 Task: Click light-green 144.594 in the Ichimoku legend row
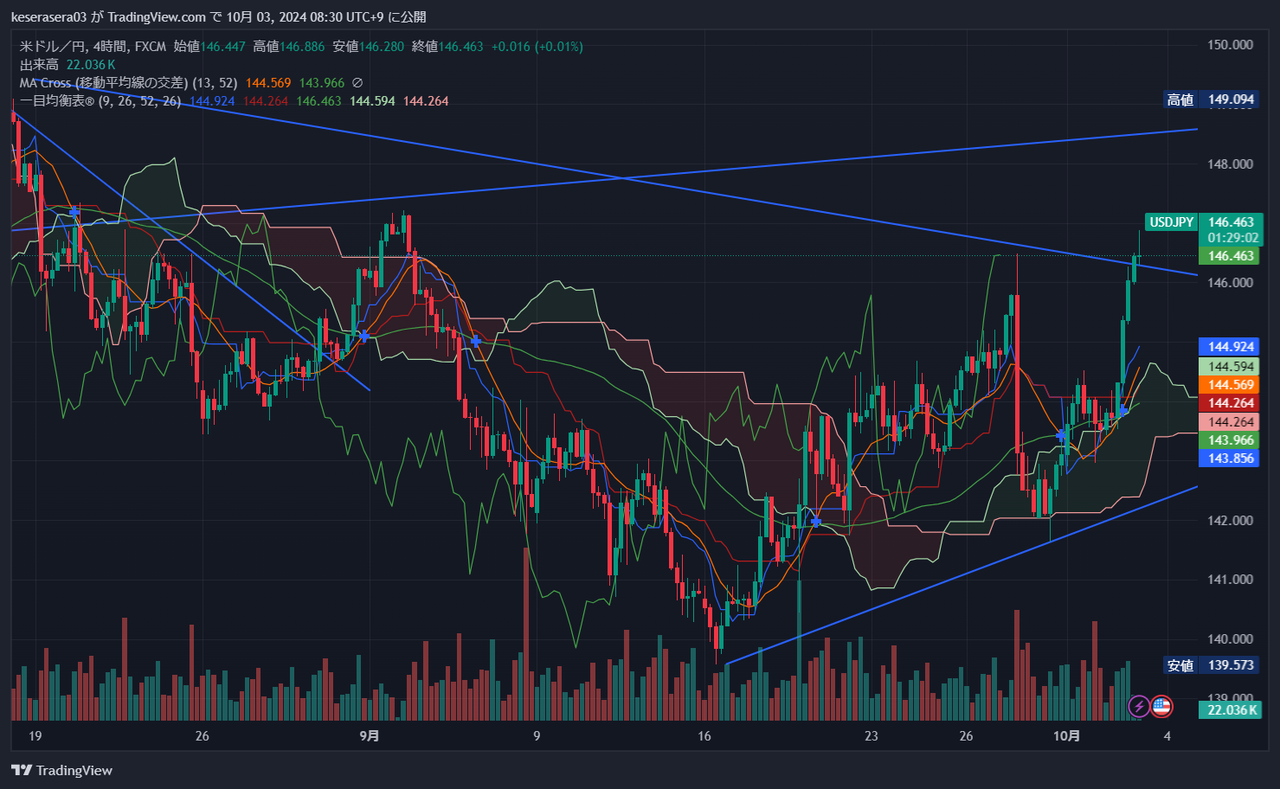pos(373,101)
